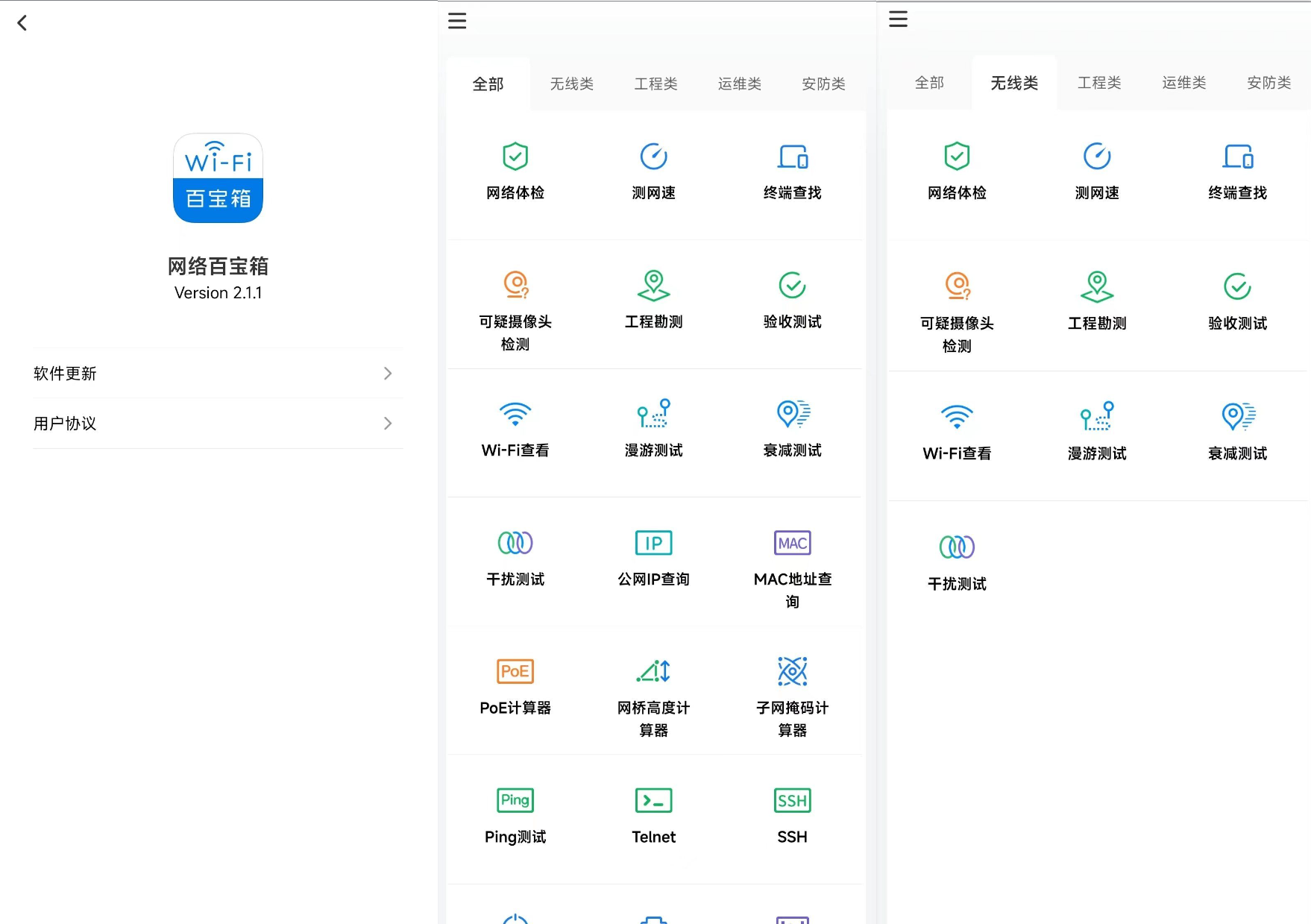Open 软件更新 row chevron
The width and height of the screenshot is (1311, 924).
tap(388, 373)
